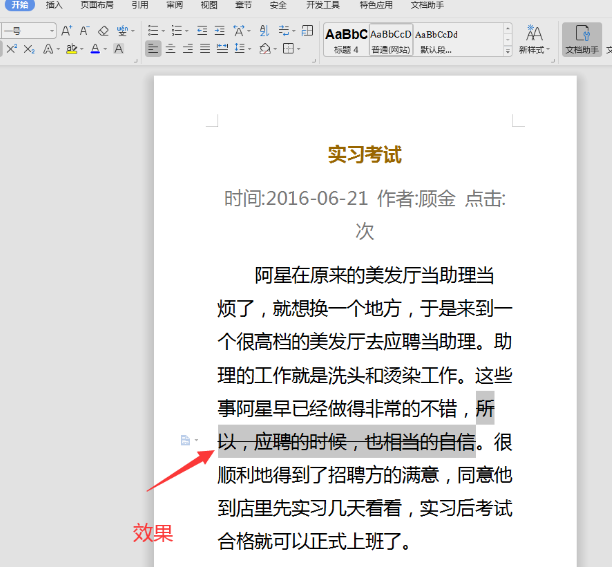Open the 文档助手 ribbon tab

(427, 5)
